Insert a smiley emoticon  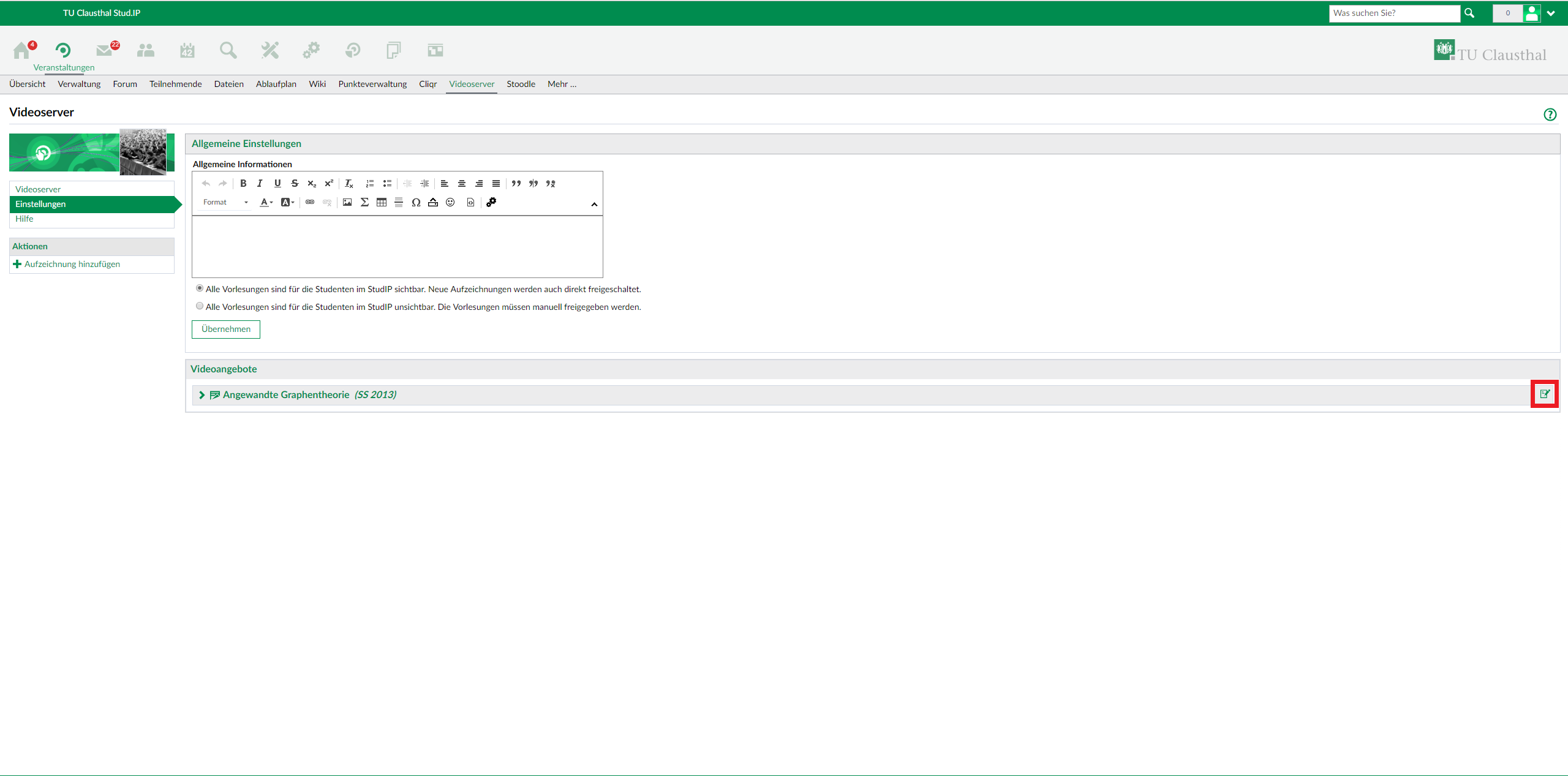click(450, 202)
